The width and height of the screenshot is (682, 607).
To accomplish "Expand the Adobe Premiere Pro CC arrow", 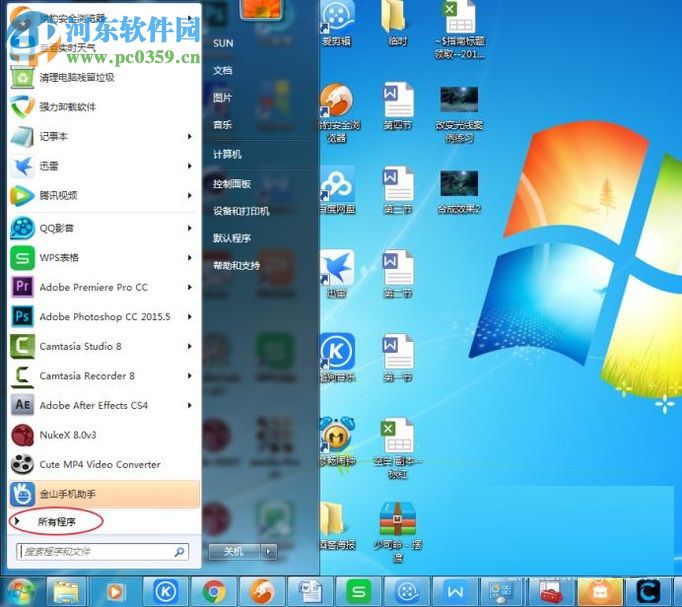I will (x=190, y=287).
